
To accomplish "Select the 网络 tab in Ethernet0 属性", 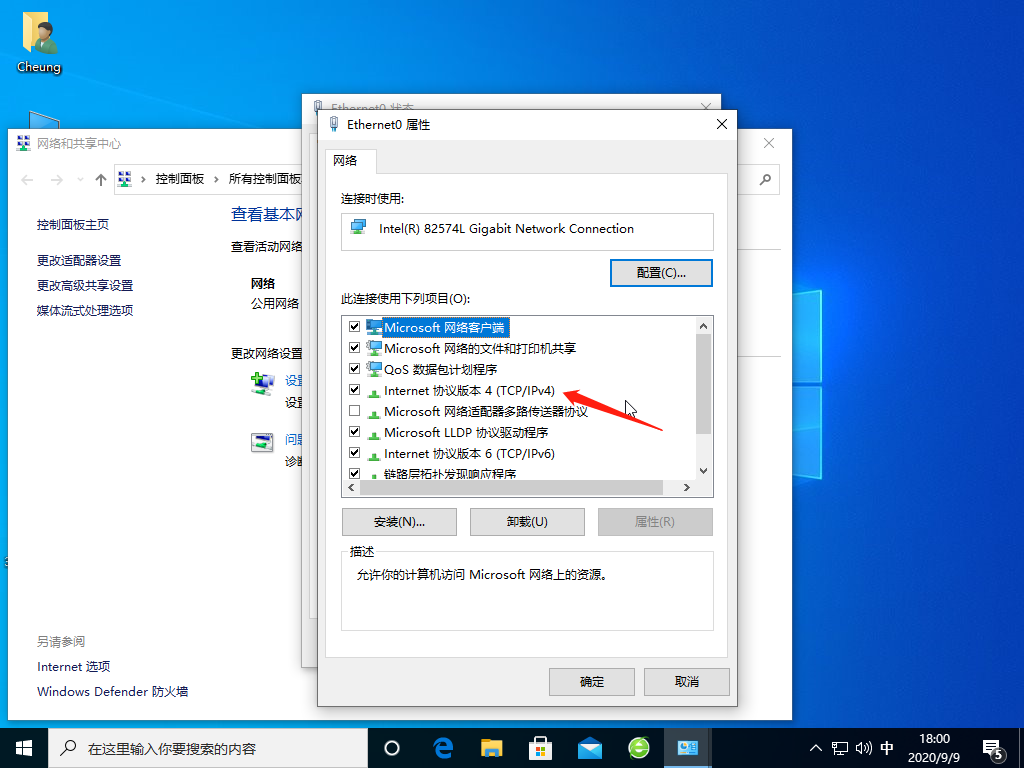I will 345,160.
